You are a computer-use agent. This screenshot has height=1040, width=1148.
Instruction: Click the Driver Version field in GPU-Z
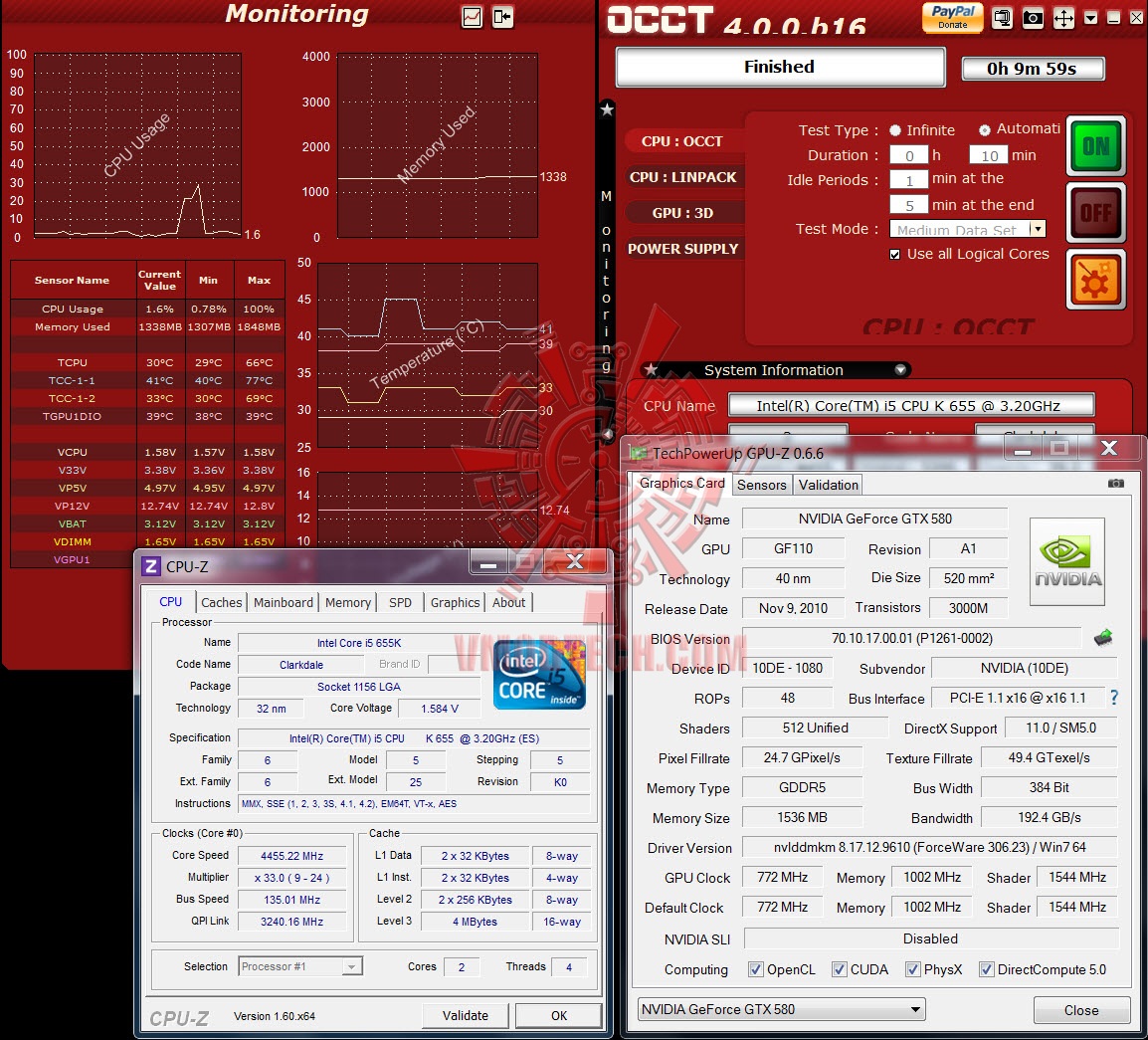click(930, 847)
